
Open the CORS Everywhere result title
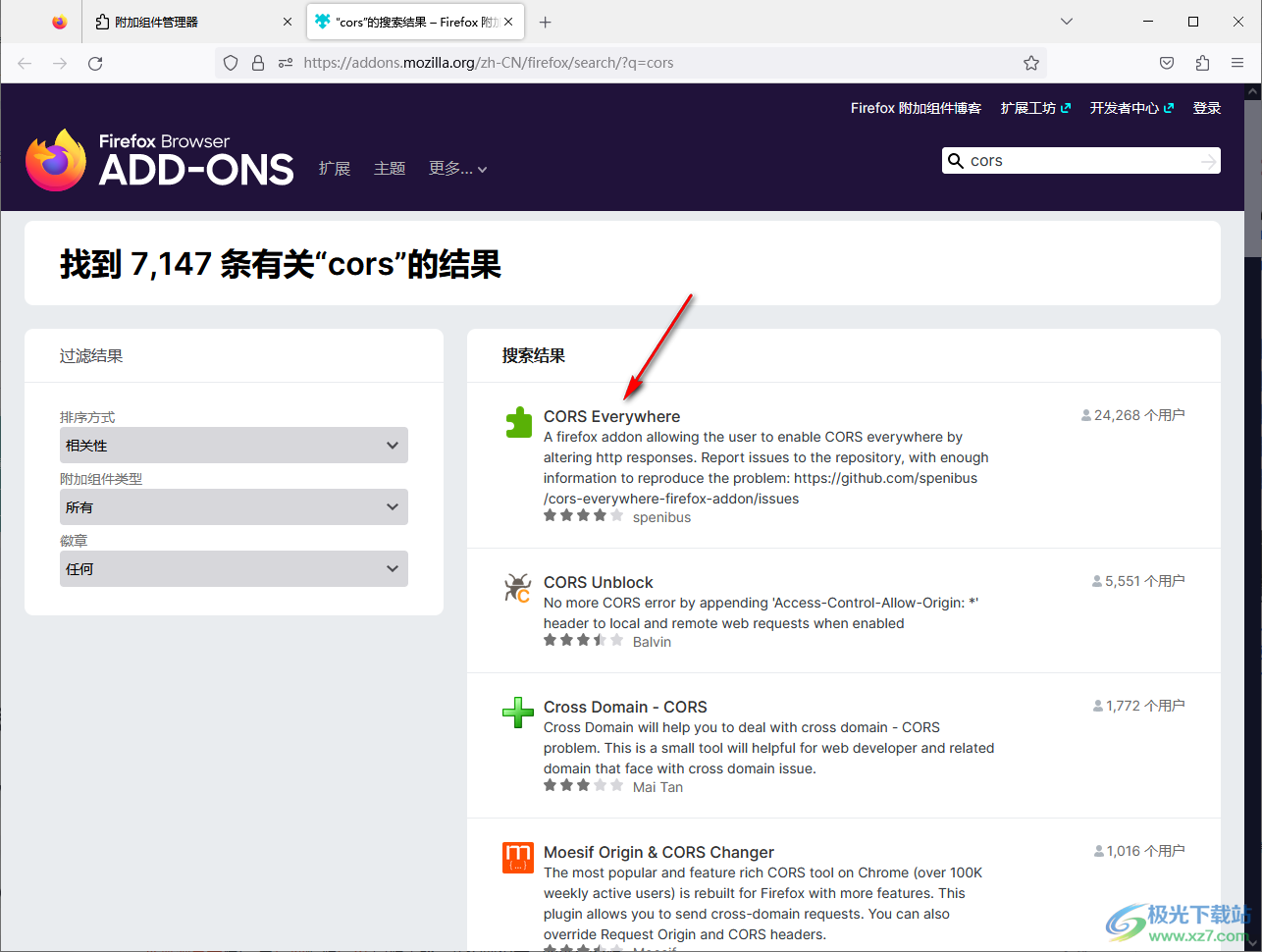click(611, 417)
